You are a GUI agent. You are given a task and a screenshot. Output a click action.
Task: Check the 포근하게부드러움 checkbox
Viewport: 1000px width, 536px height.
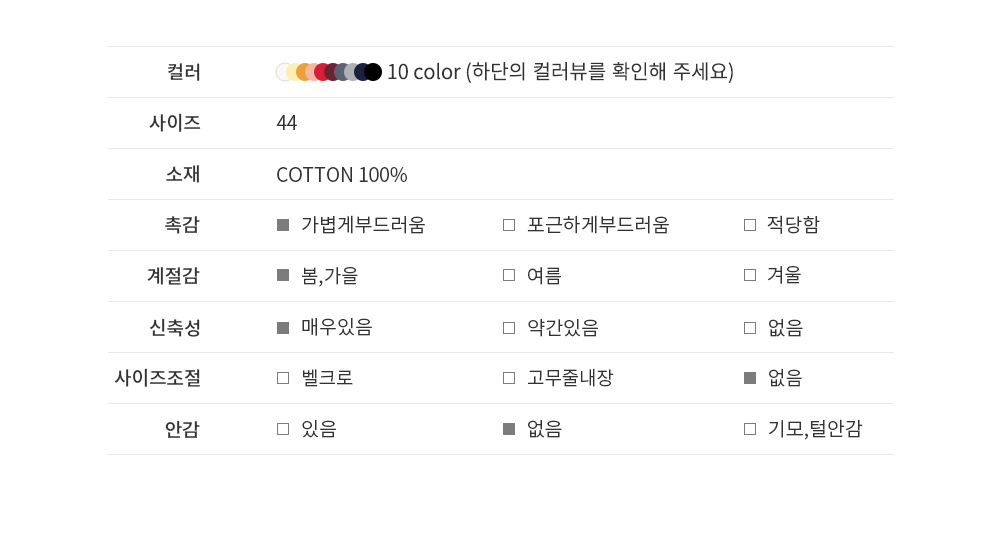[509, 225]
